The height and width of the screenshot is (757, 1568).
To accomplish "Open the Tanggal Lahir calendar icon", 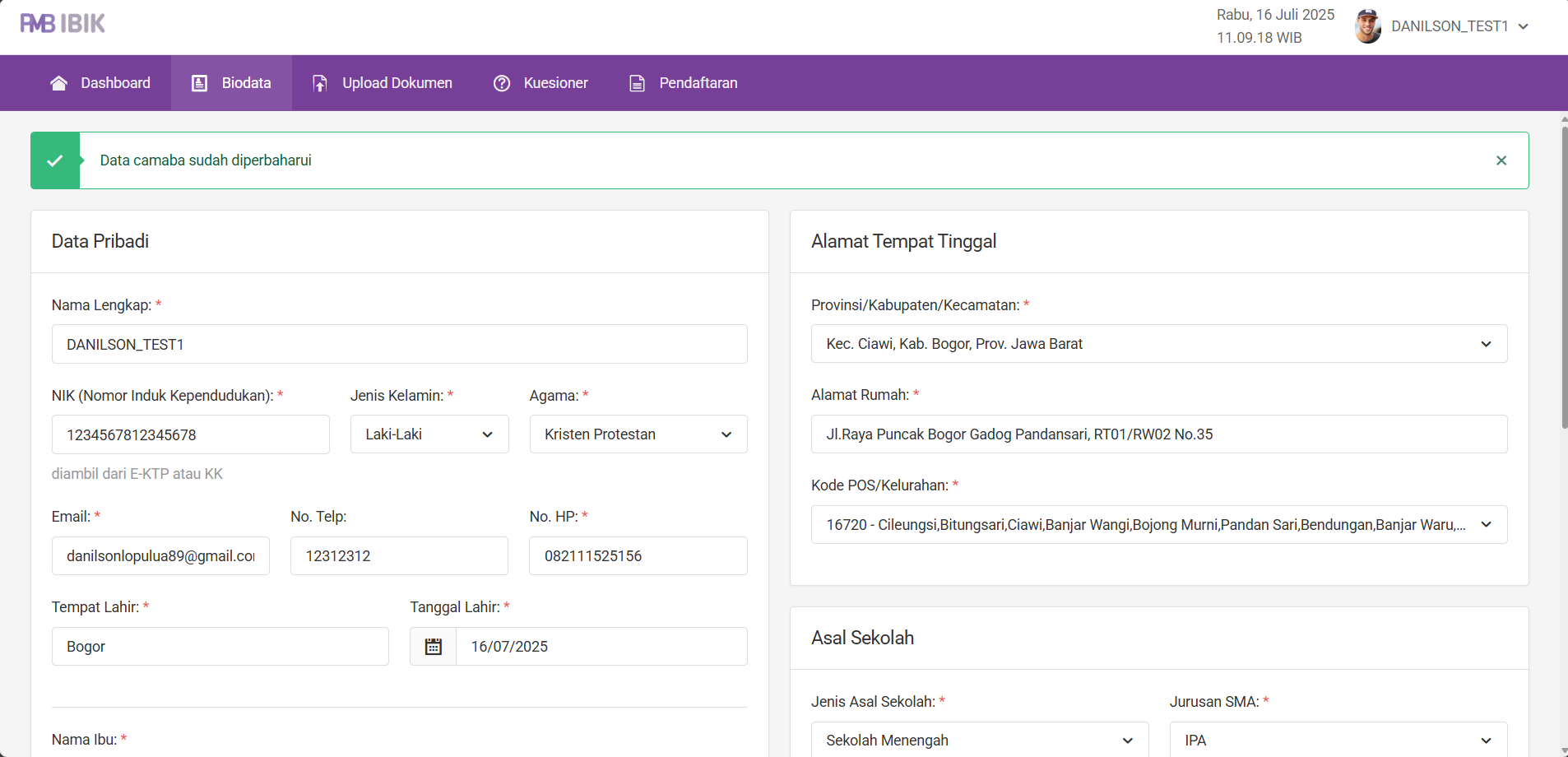I will pos(434,647).
